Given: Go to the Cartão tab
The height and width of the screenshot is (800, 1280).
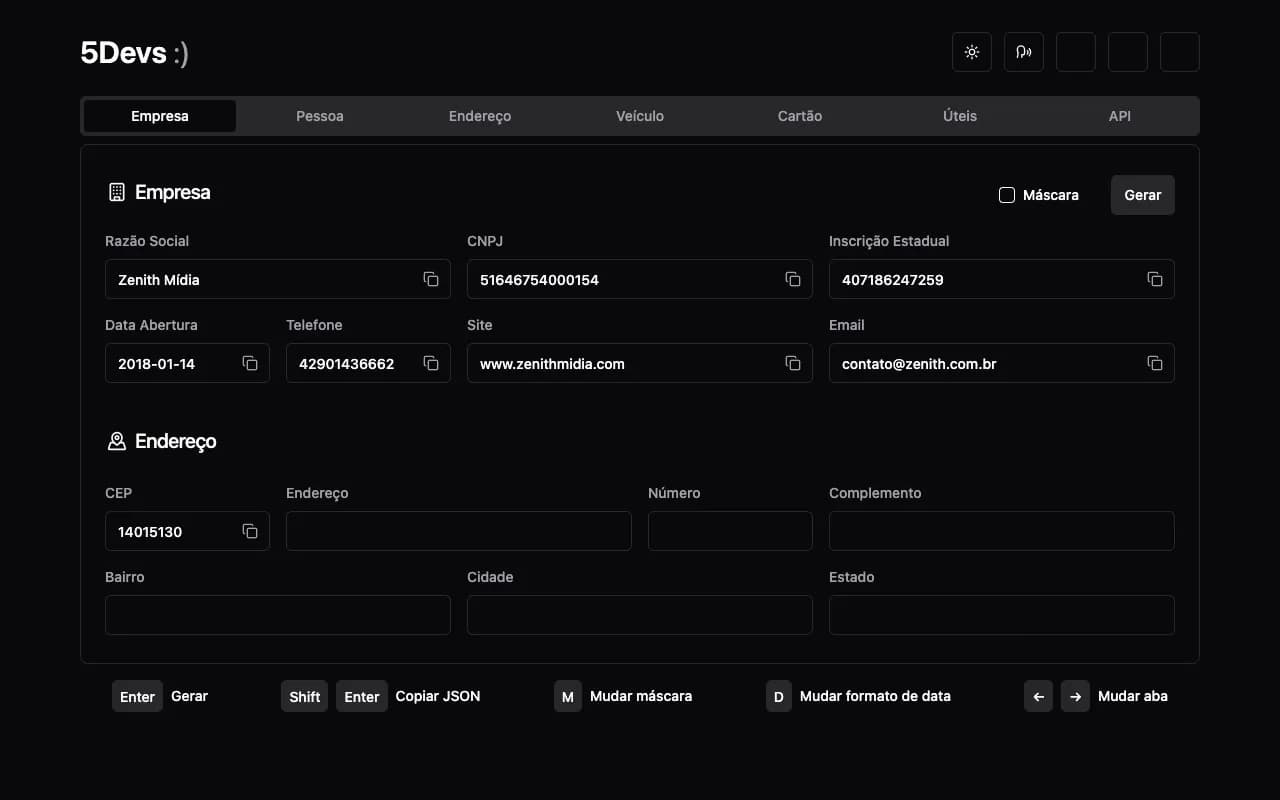Looking at the screenshot, I should pyautogui.click(x=800, y=116).
